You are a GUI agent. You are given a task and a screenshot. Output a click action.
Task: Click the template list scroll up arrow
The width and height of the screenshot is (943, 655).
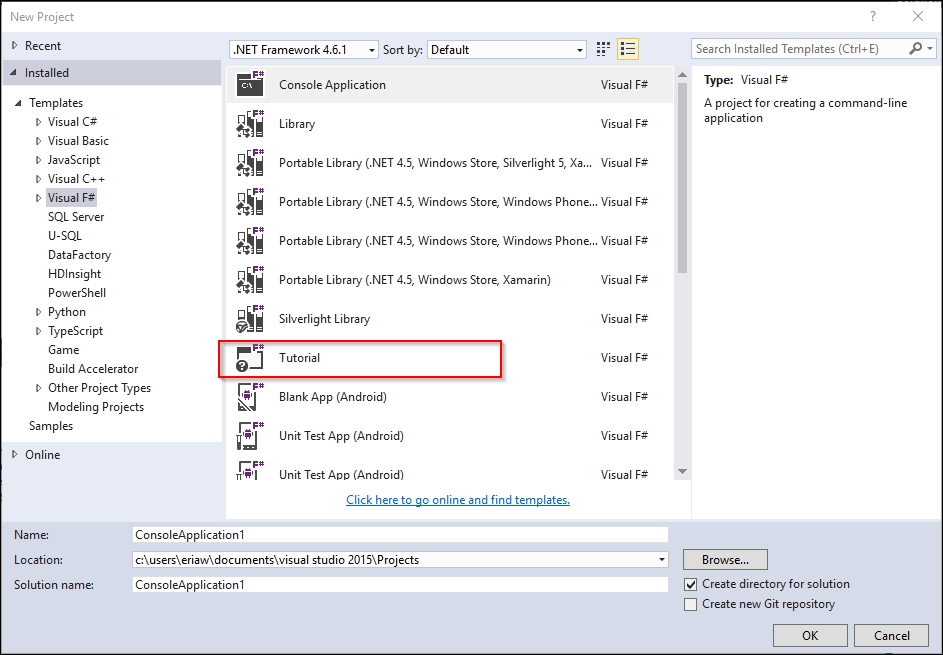point(682,75)
